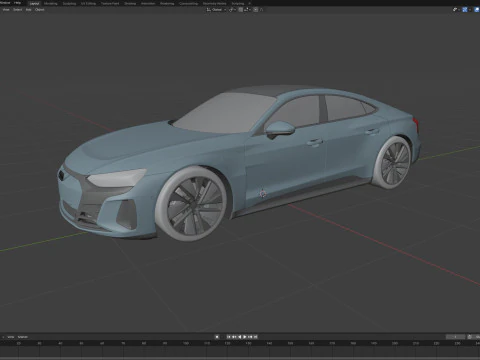This screenshot has width=480, height=360.
Task: Open the viewport Object menu
Action: click(40, 10)
